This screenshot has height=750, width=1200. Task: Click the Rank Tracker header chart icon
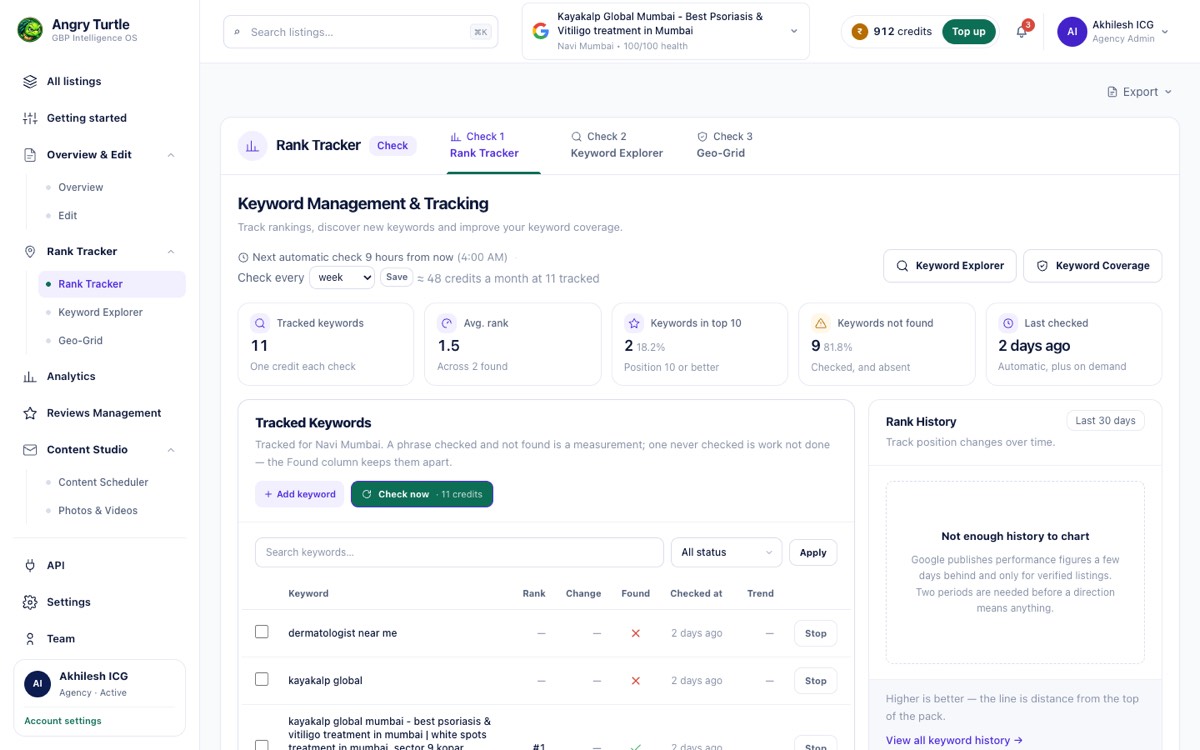(253, 146)
